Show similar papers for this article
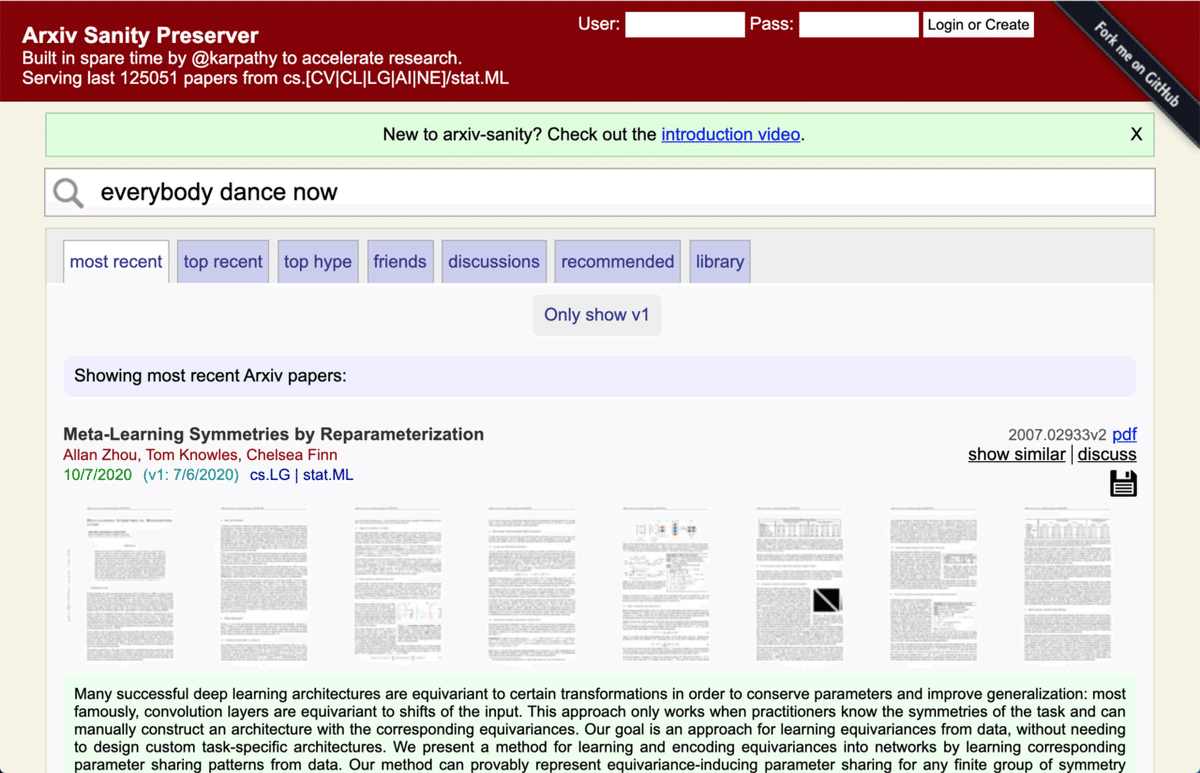1200x773 pixels. pyautogui.click(x=1016, y=454)
